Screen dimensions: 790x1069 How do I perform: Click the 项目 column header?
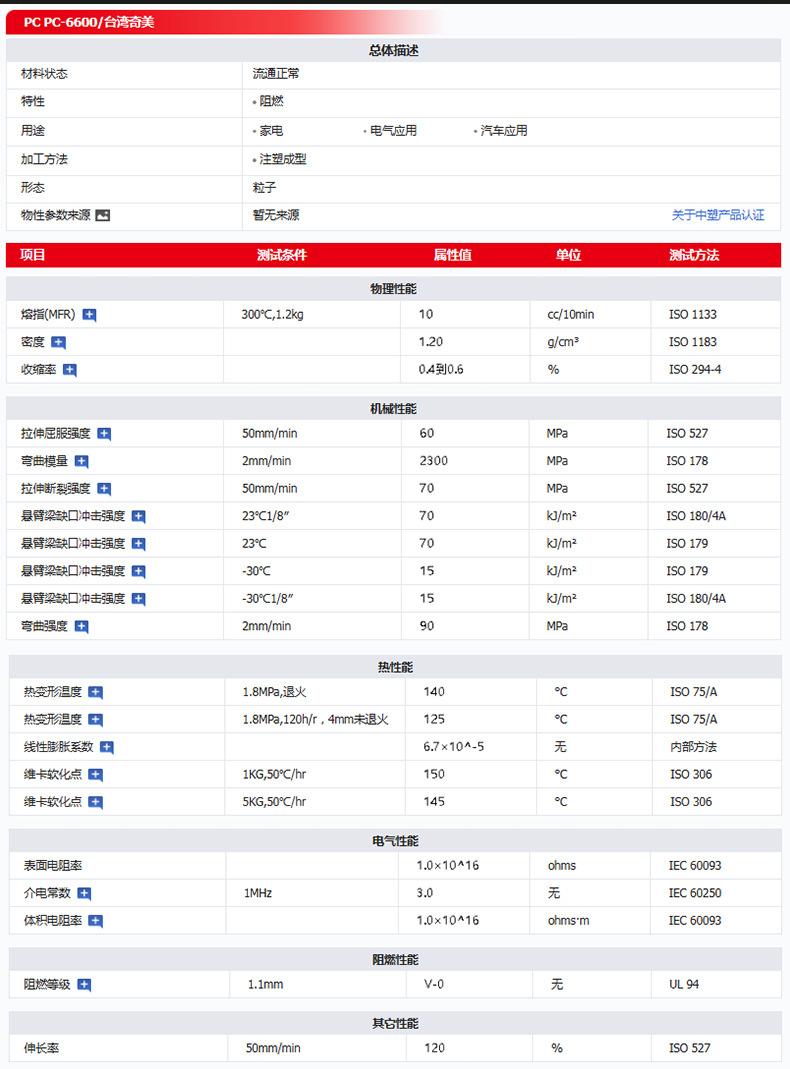click(33, 255)
